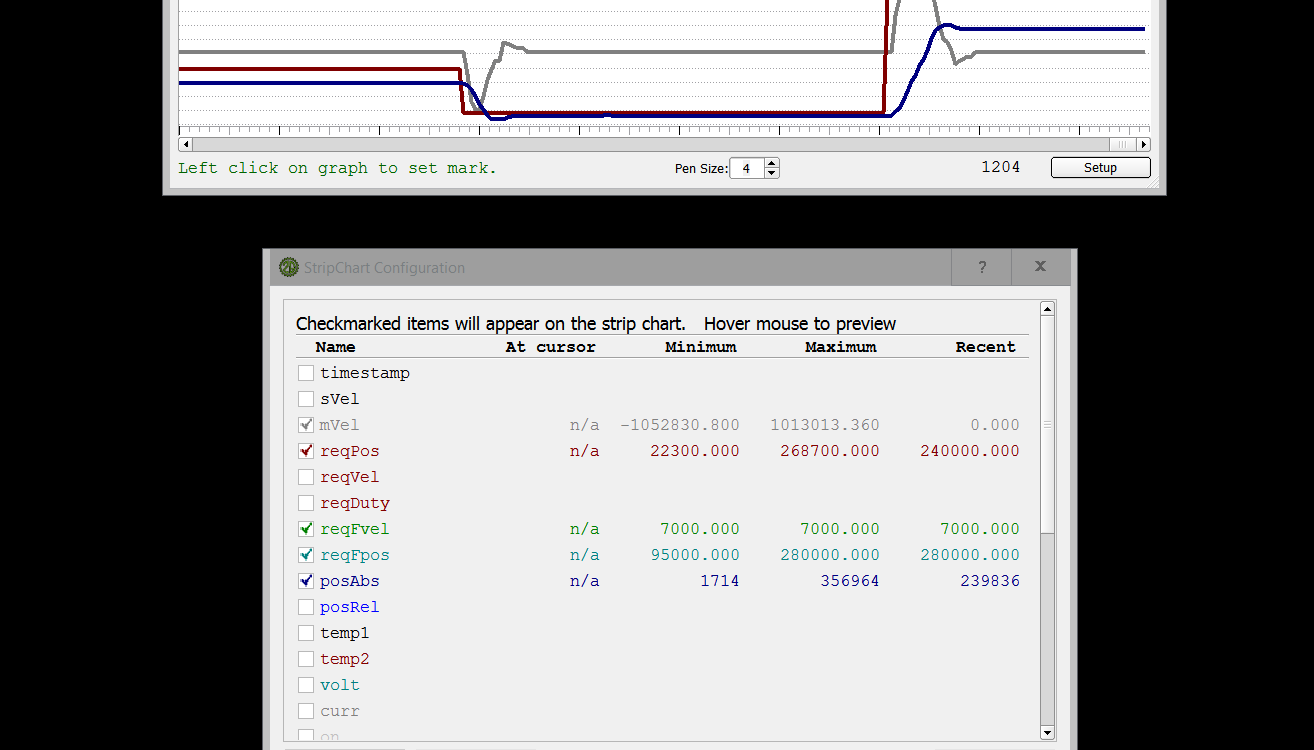1314x750 pixels.
Task: Enable the reqVel checkbox
Action: click(306, 477)
